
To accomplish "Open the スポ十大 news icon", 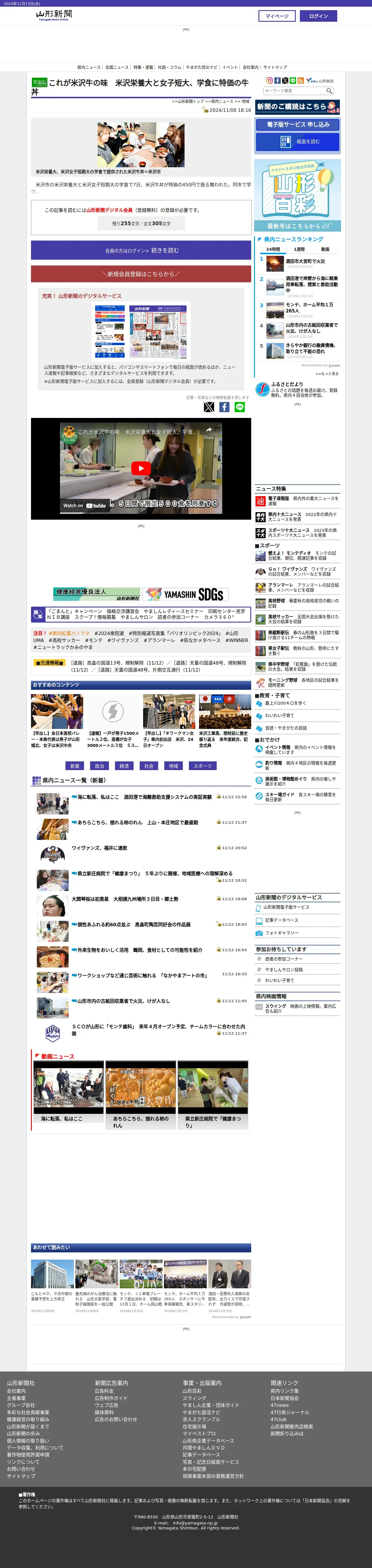I will [260, 533].
